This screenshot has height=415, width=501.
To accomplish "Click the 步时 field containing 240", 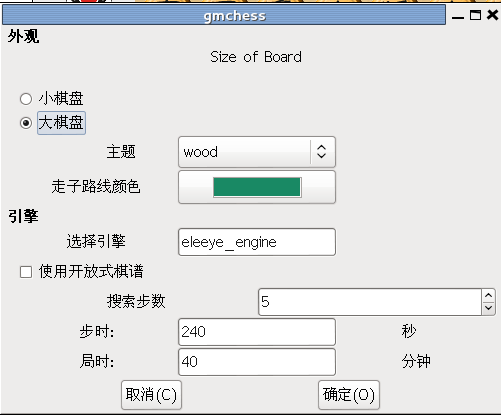I will point(257,332).
